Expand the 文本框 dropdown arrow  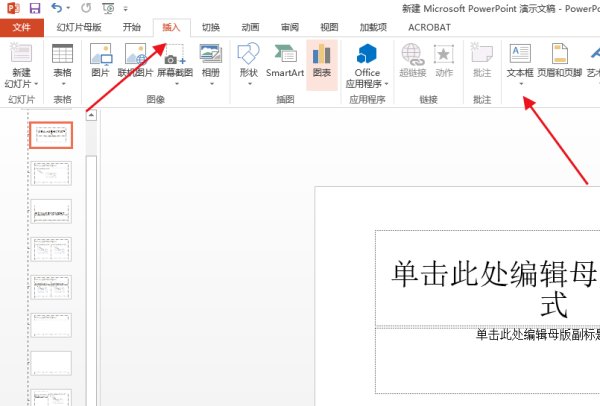521,83
